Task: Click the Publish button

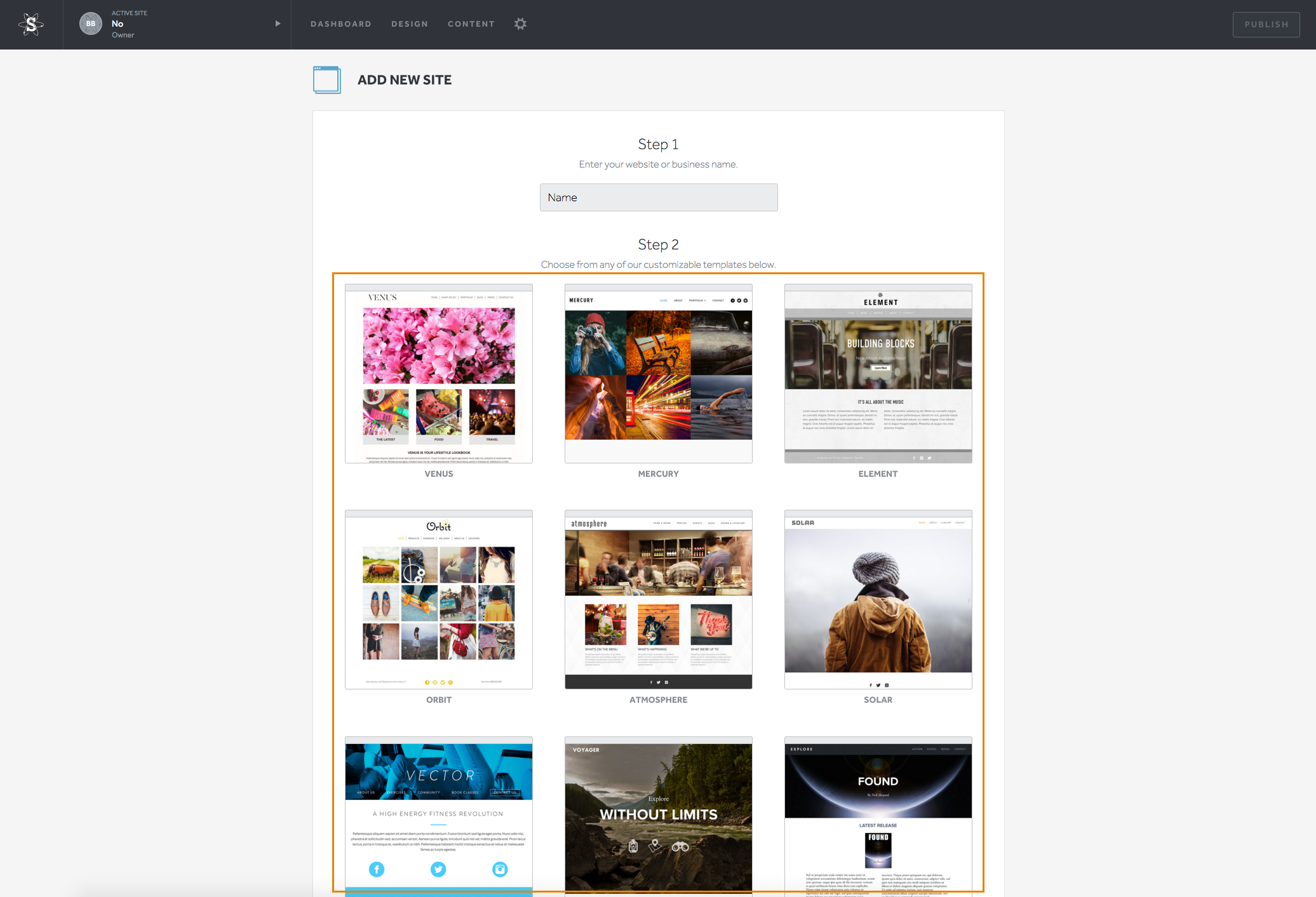Action: tap(1266, 25)
